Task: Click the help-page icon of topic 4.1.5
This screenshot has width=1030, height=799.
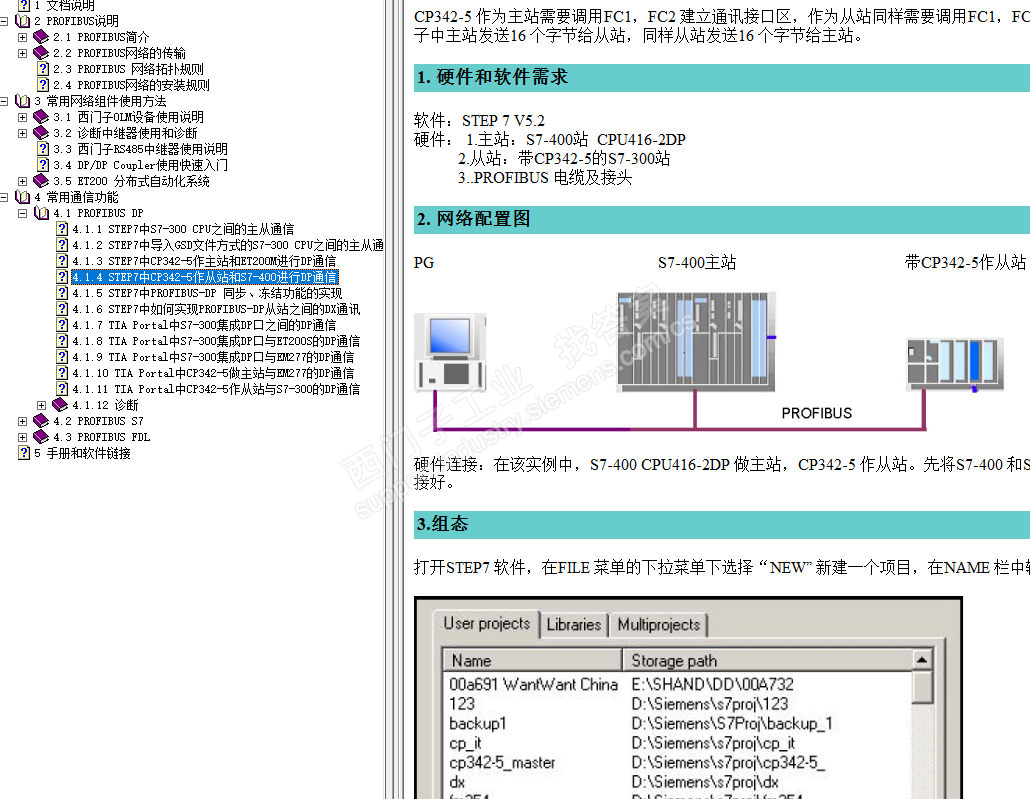Action: [62, 293]
